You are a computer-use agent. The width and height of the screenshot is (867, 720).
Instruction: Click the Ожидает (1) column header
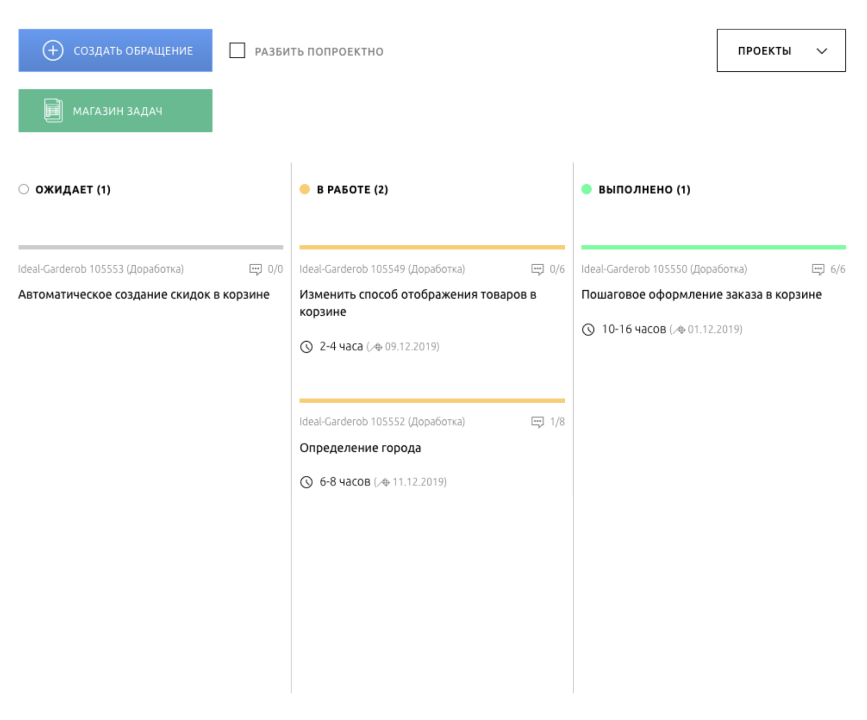click(x=73, y=189)
